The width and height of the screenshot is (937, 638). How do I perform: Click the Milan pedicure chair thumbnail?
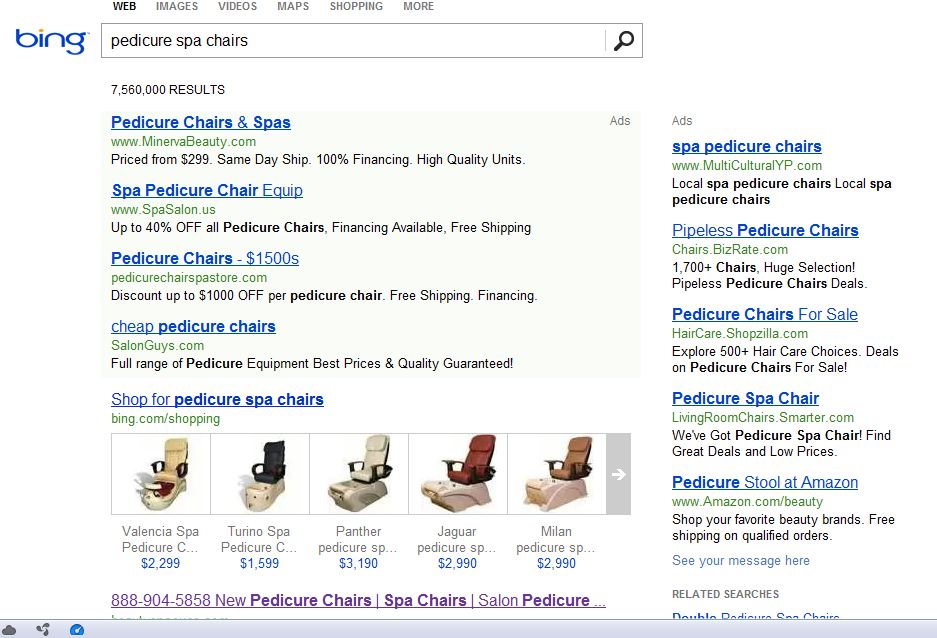[x=557, y=474]
